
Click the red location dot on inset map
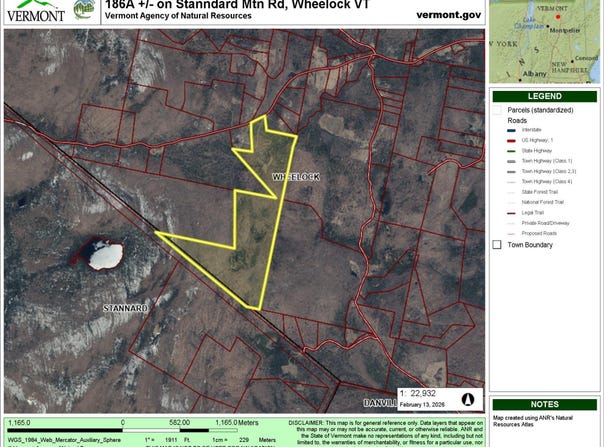coord(557,17)
